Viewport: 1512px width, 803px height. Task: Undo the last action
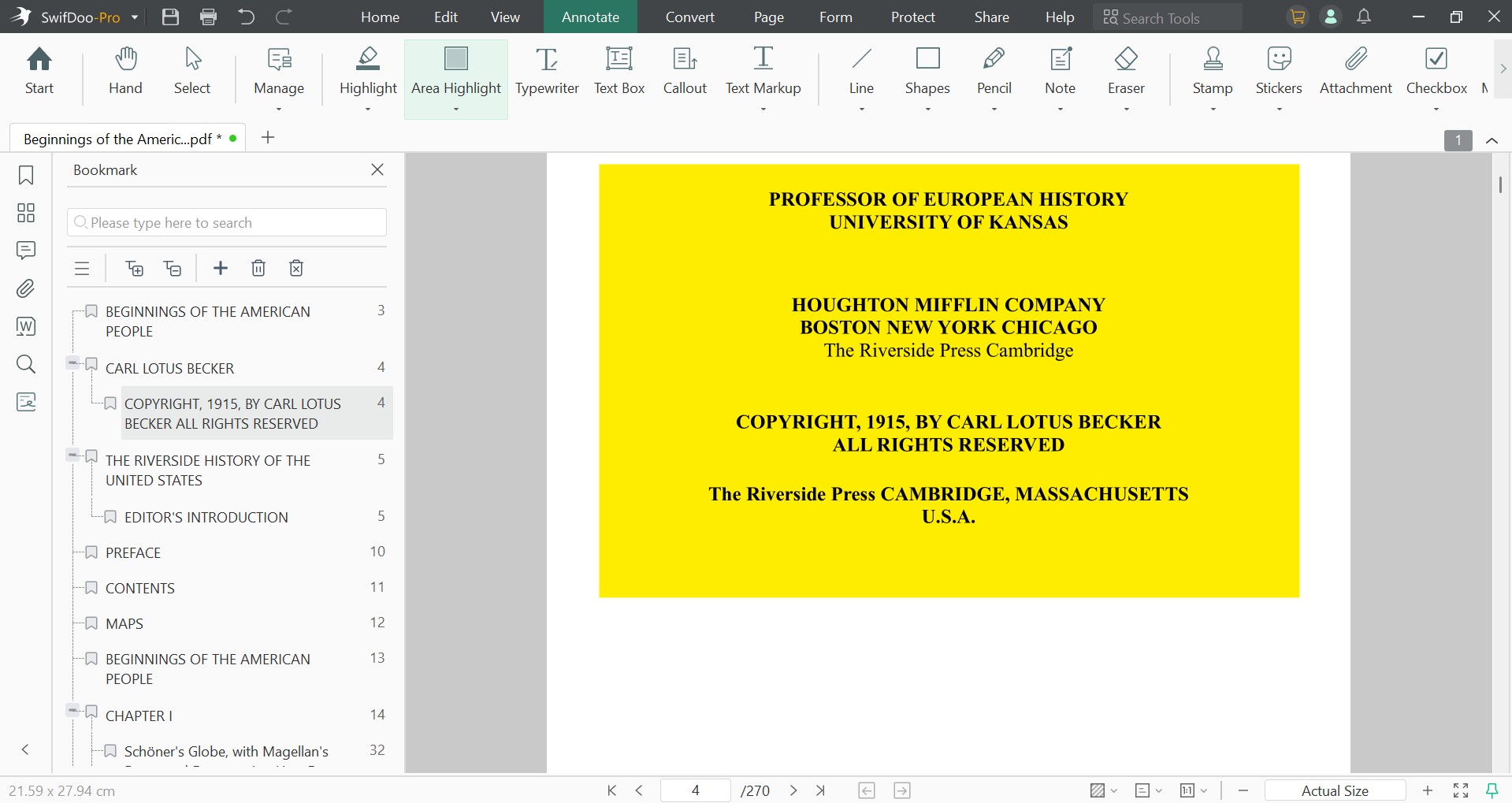246,17
